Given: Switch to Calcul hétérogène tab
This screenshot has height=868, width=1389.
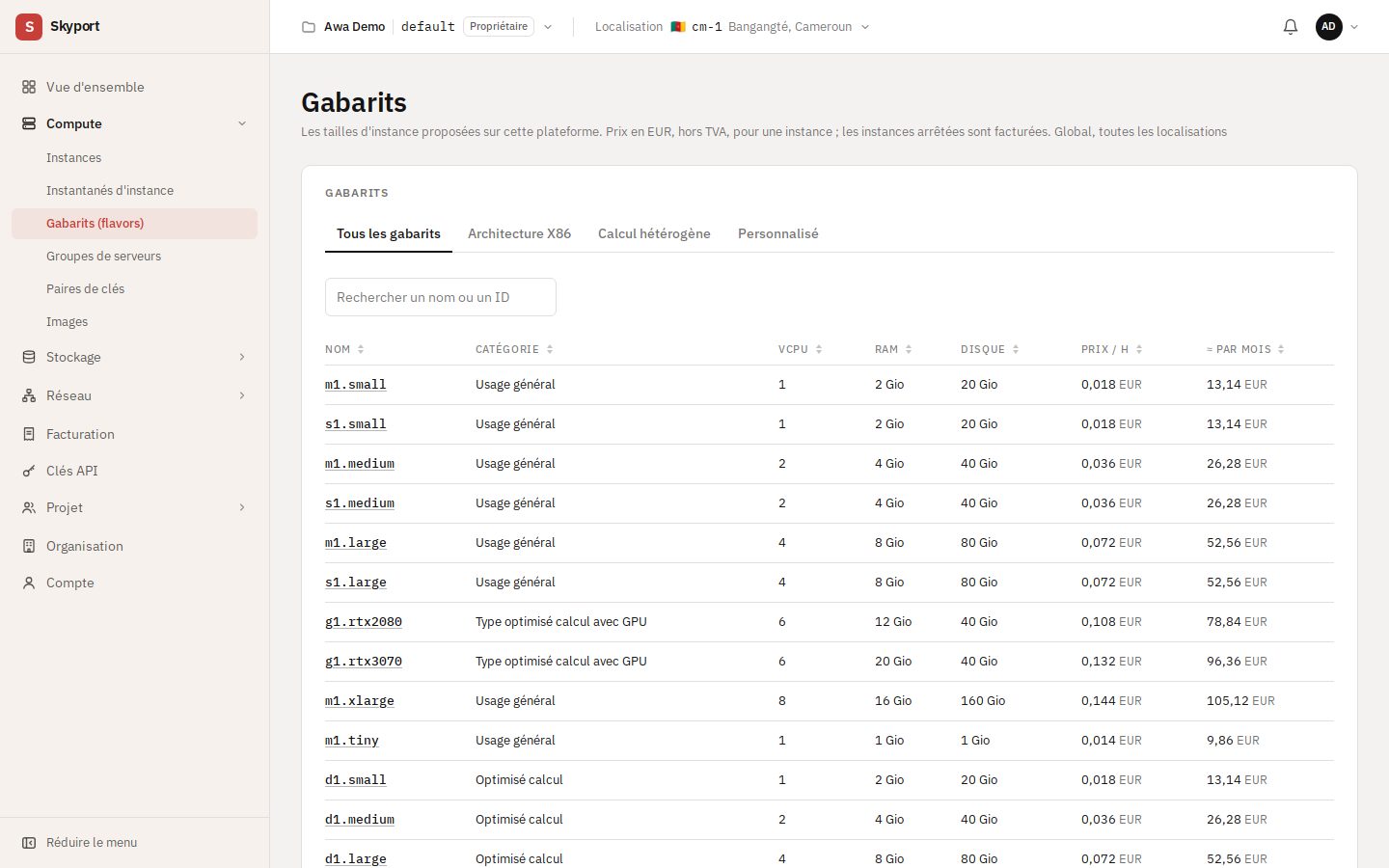Looking at the screenshot, I should pos(654,233).
